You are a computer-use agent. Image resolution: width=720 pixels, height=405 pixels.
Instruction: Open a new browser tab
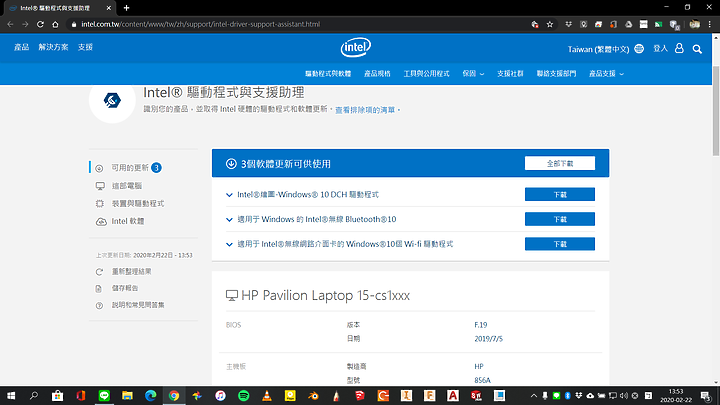(x=126, y=8)
